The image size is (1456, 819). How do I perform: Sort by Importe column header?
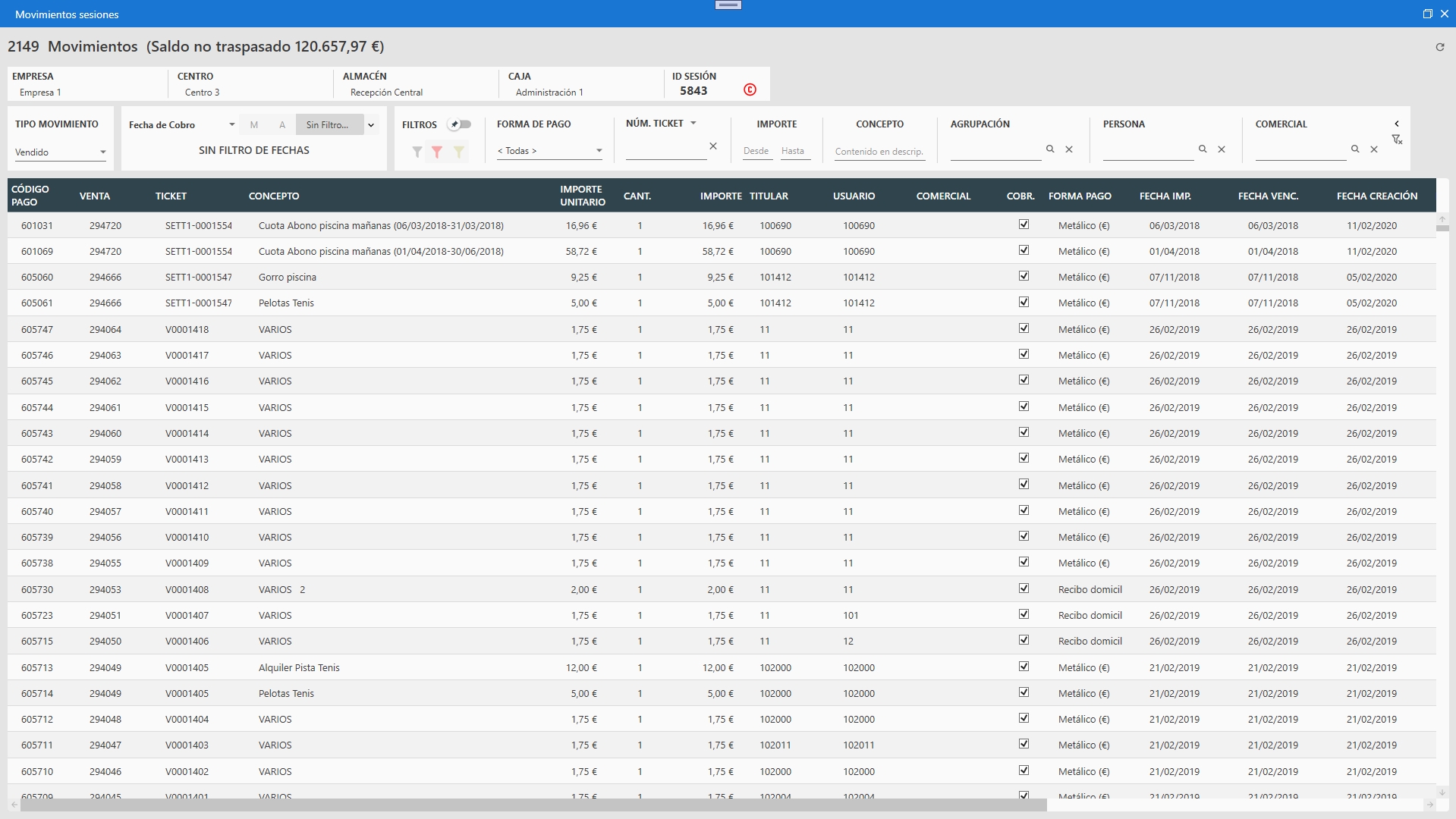(x=721, y=196)
